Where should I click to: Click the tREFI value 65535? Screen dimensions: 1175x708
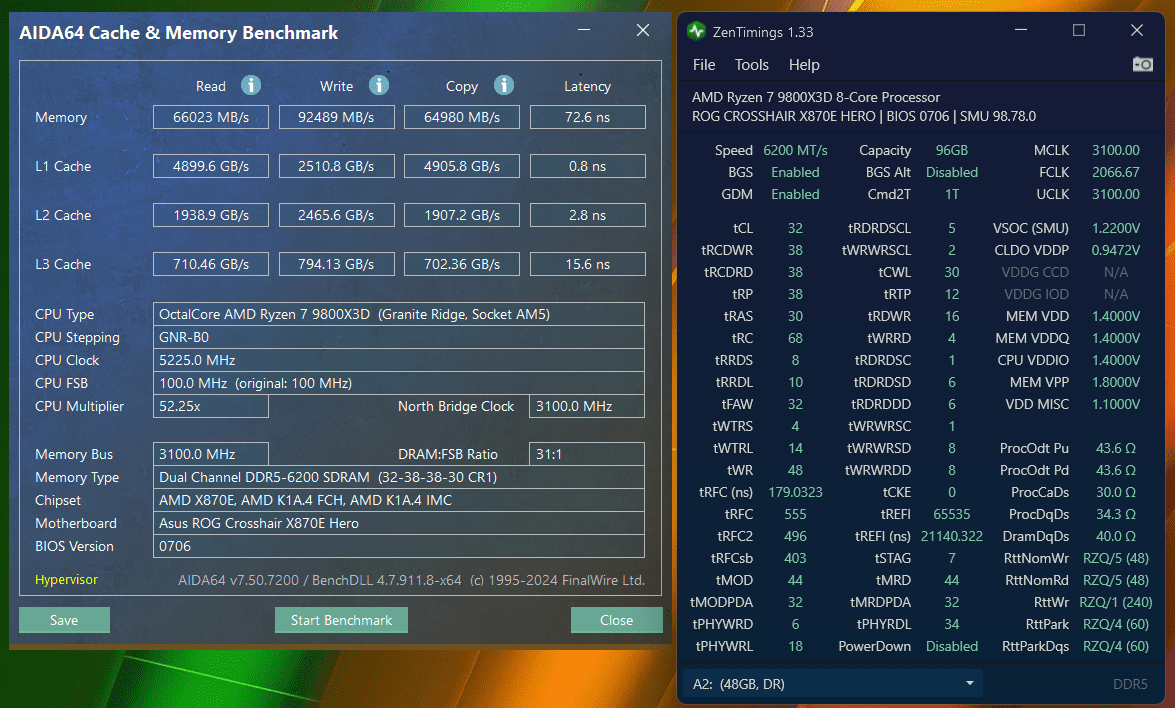952,514
